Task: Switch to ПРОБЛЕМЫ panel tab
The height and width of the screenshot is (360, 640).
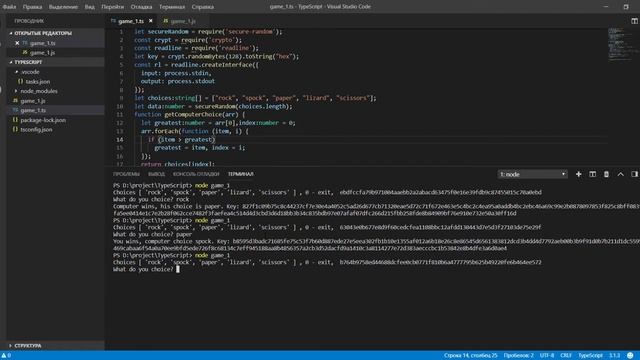Action: (x=126, y=174)
